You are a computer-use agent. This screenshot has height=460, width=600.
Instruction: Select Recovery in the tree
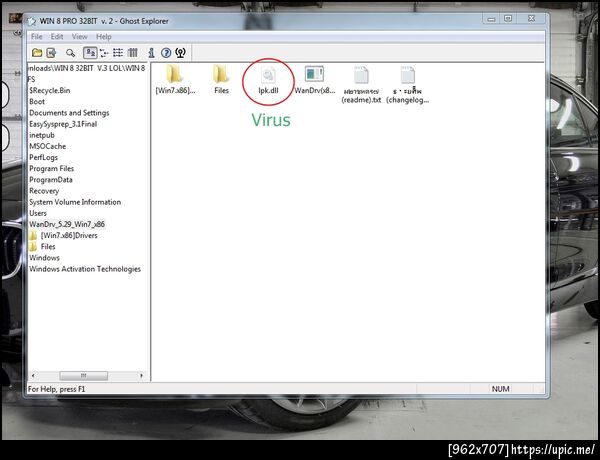[44, 191]
